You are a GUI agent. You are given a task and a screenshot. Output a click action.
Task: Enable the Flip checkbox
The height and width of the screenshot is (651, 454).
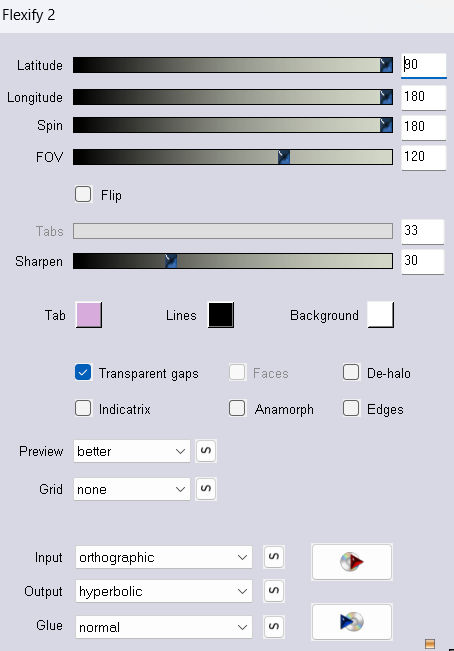click(x=83, y=194)
